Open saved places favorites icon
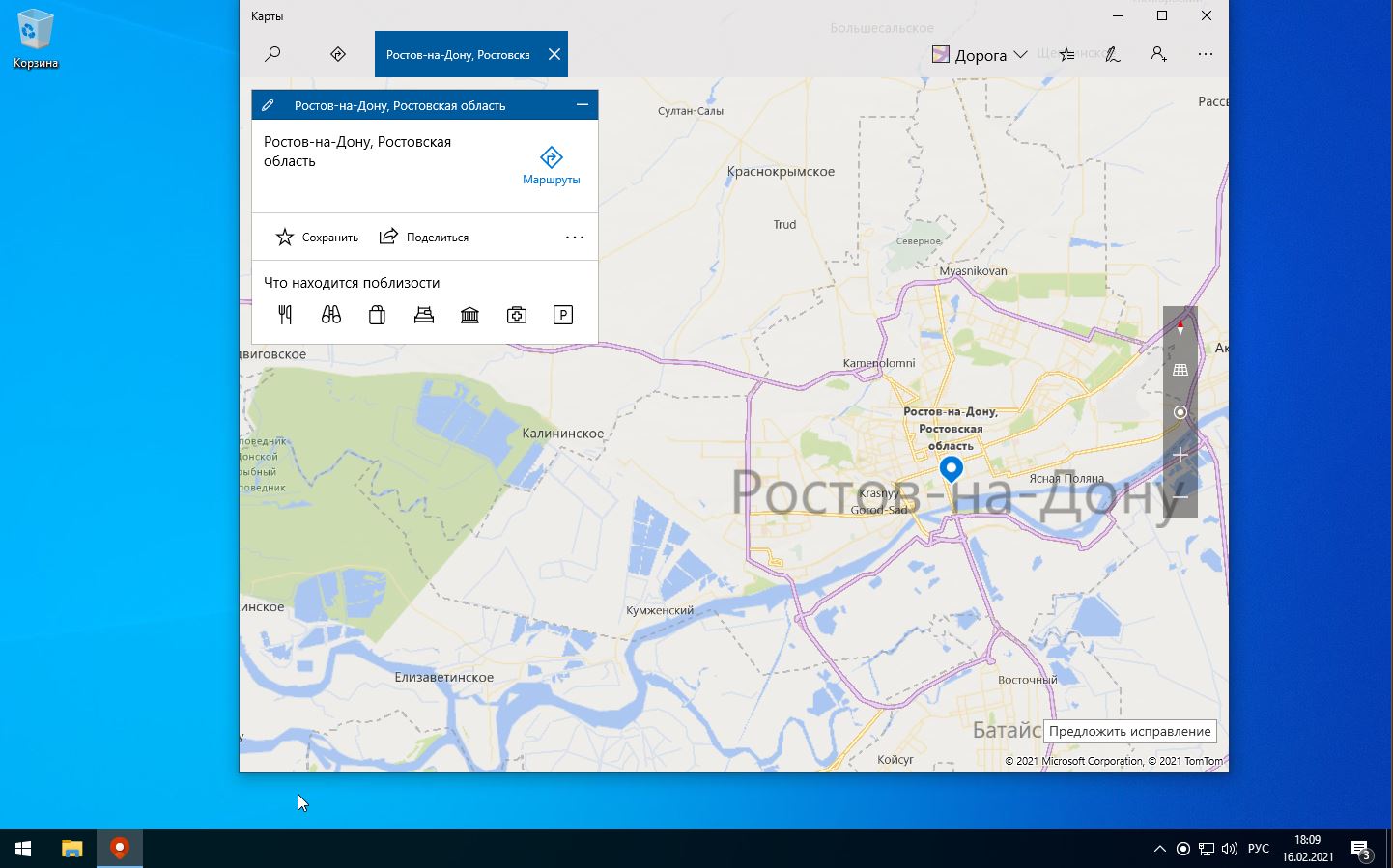The width and height of the screenshot is (1393, 868). click(1066, 54)
